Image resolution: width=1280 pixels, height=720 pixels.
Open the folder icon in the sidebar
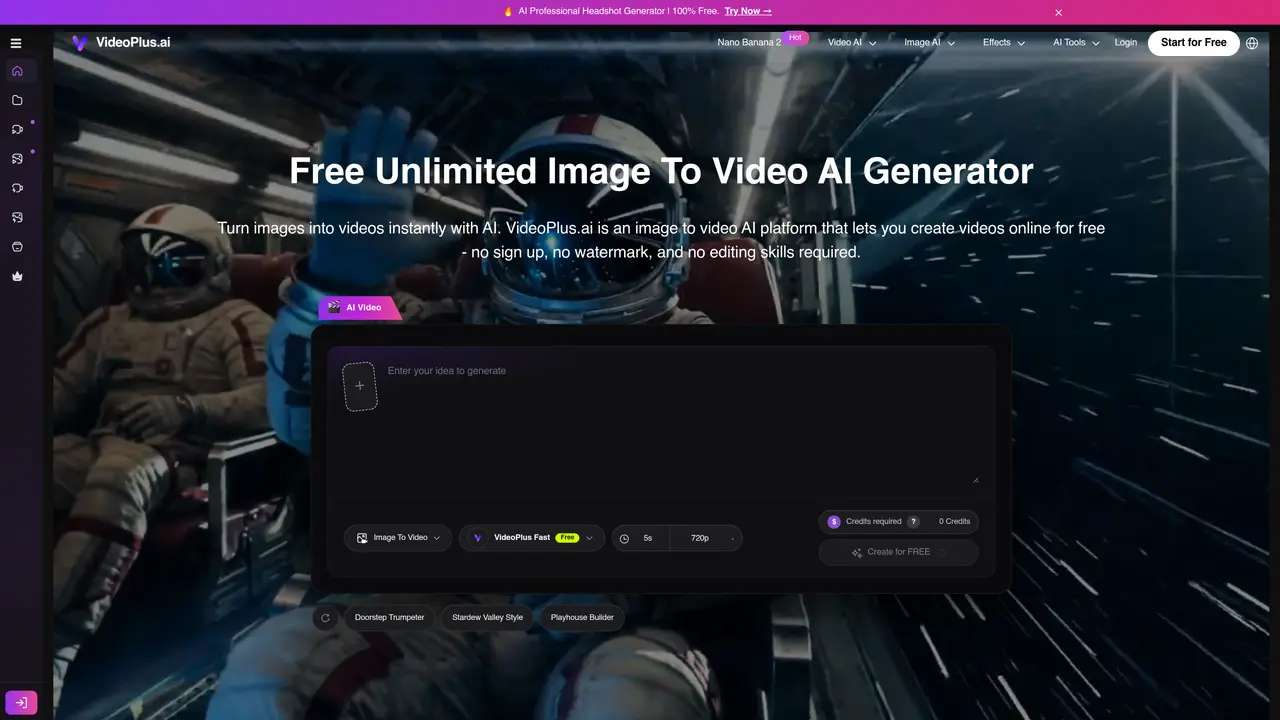(17, 100)
